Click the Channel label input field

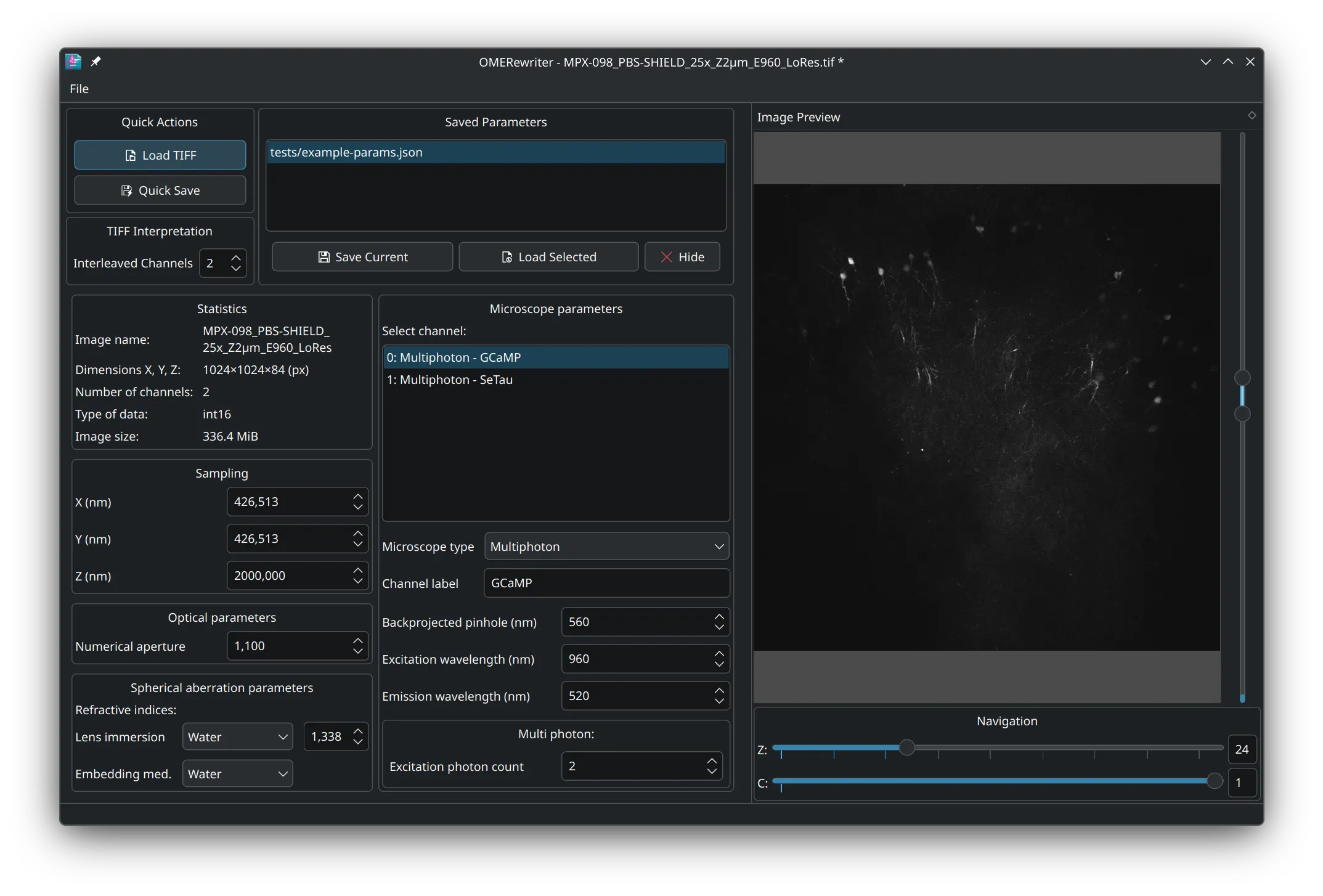pos(607,583)
